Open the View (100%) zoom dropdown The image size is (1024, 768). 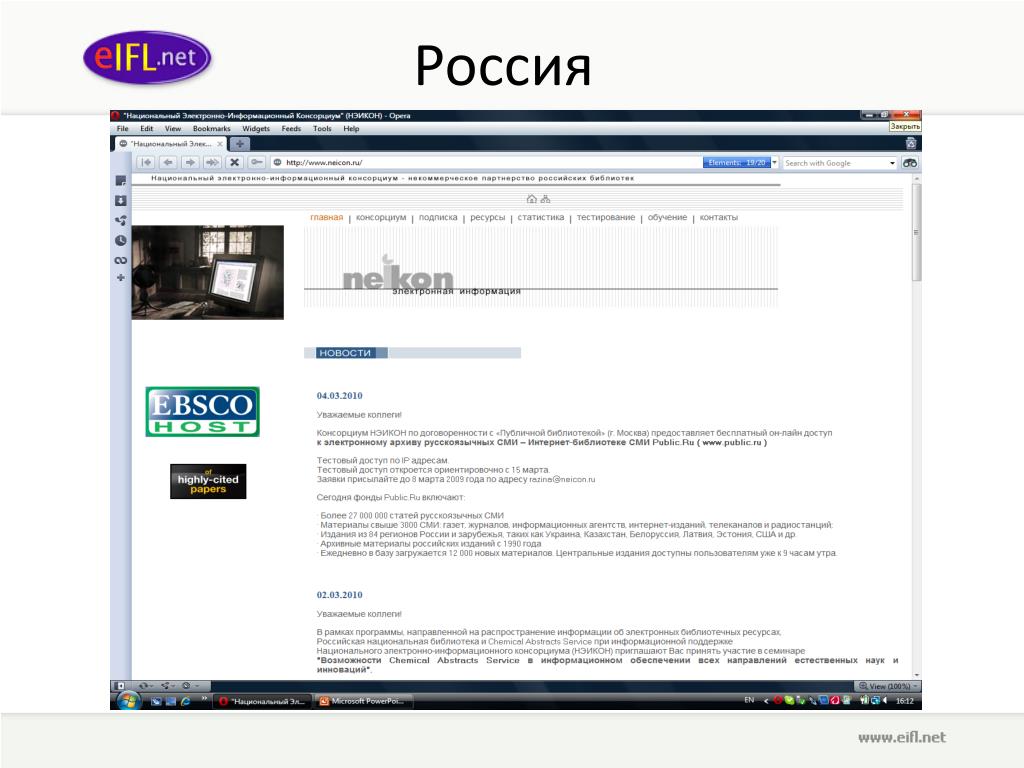tap(888, 686)
